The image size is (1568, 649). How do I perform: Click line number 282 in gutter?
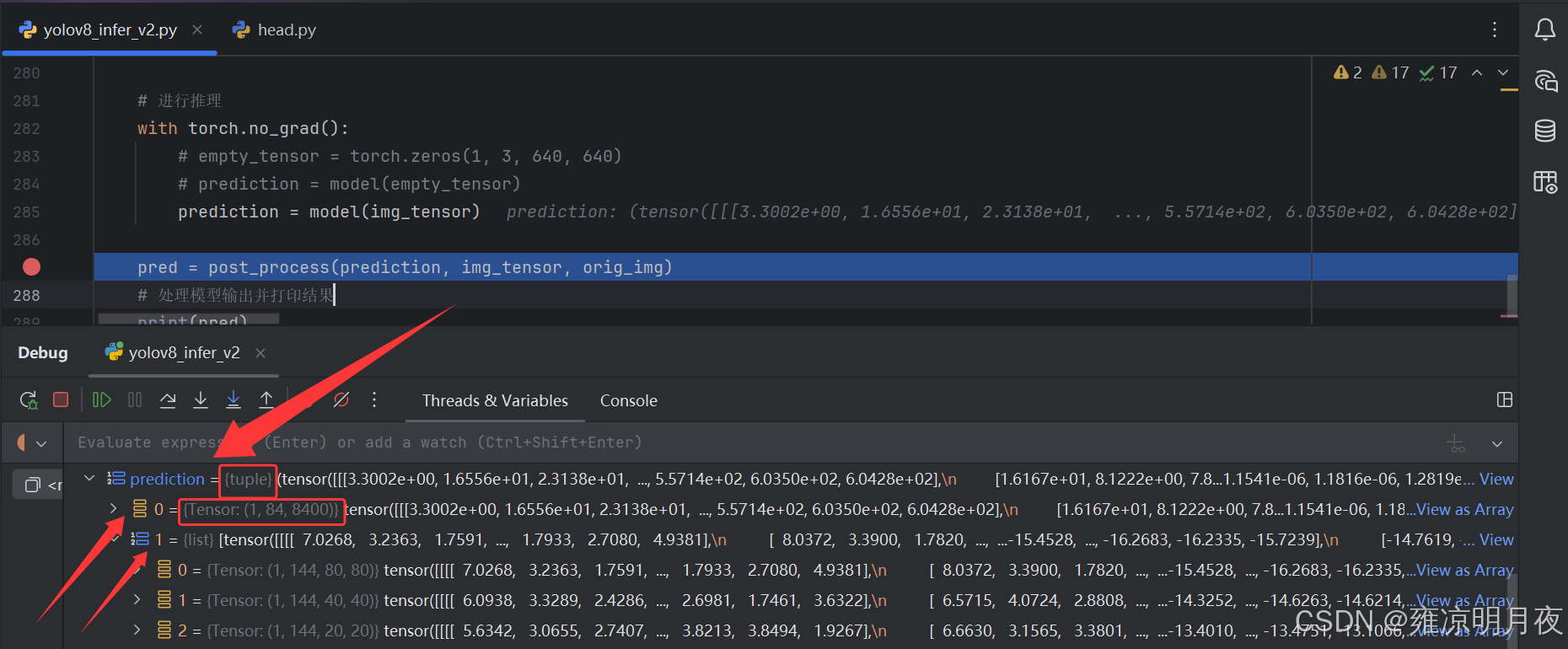(26, 128)
